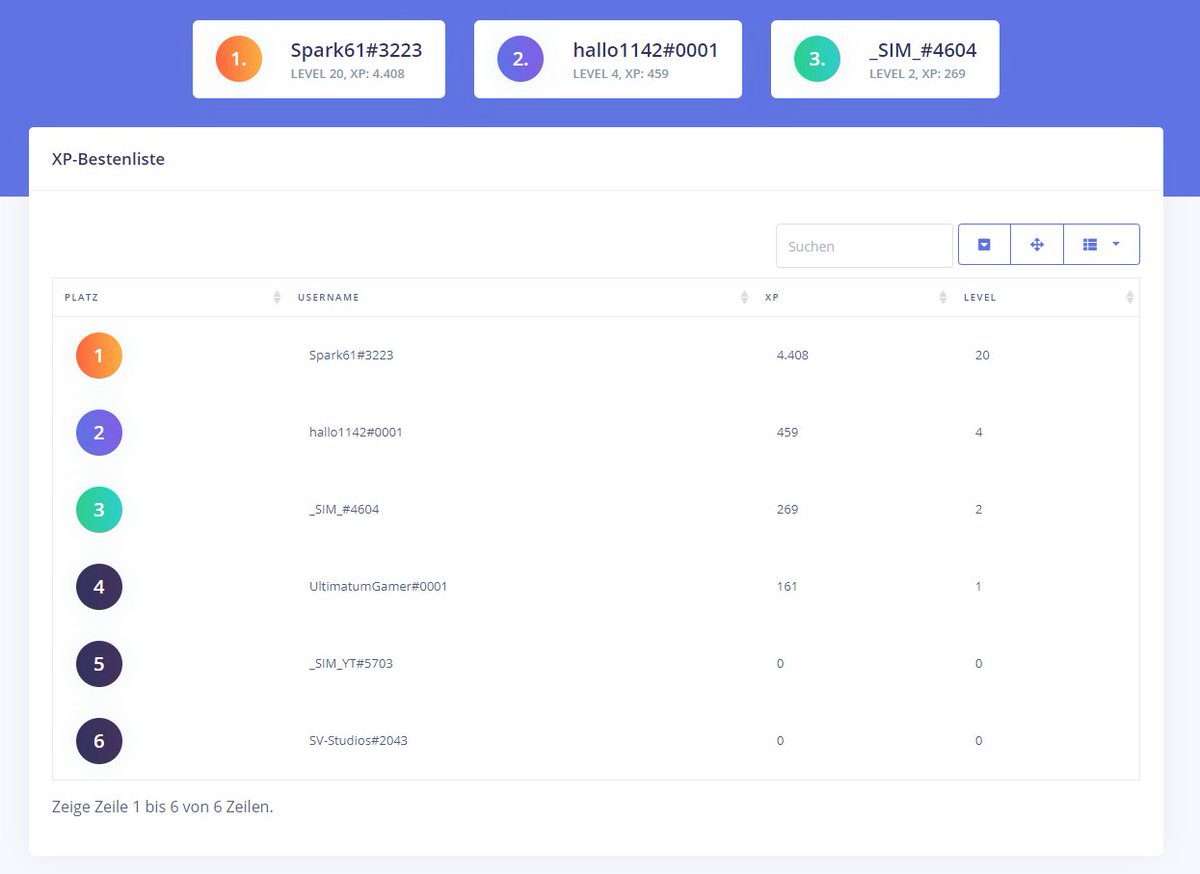1200x874 pixels.
Task: Click the green rank 3 badge in table
Action: (99, 509)
